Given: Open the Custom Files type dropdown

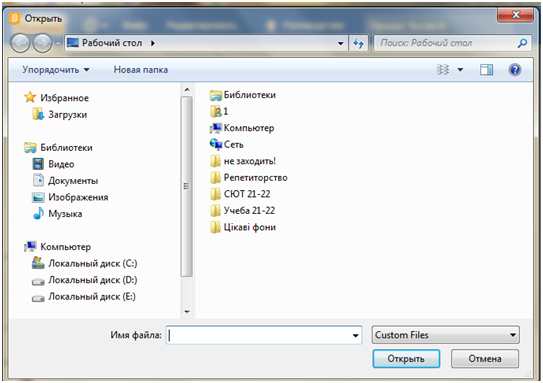Looking at the screenshot, I should pos(445,335).
